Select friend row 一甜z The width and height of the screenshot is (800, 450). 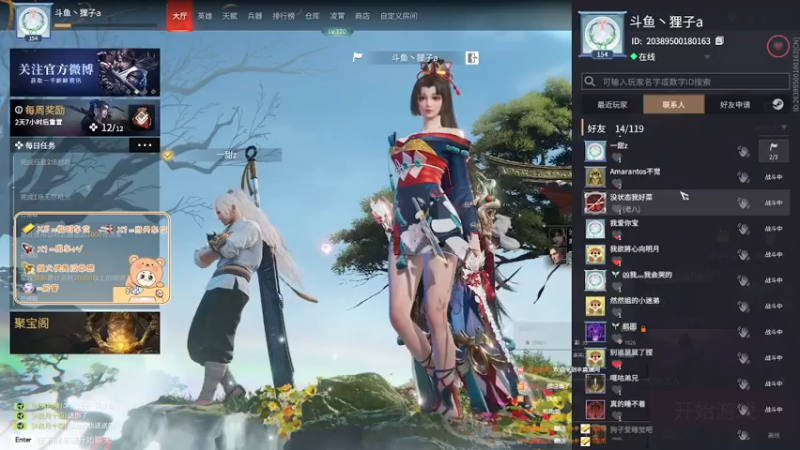coord(686,151)
